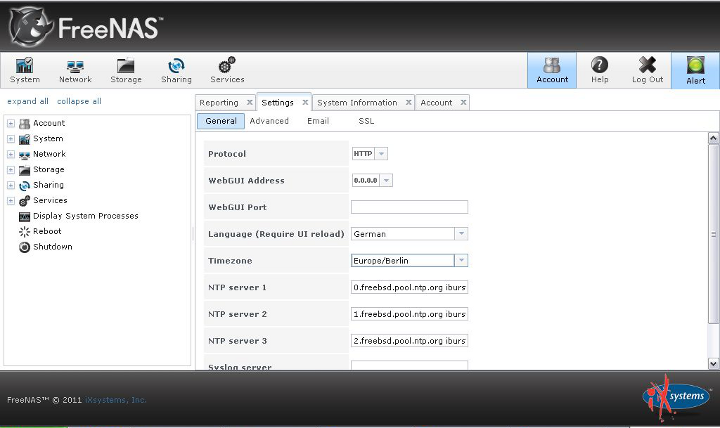
Task: Close the Settings tab
Action: click(x=305, y=102)
